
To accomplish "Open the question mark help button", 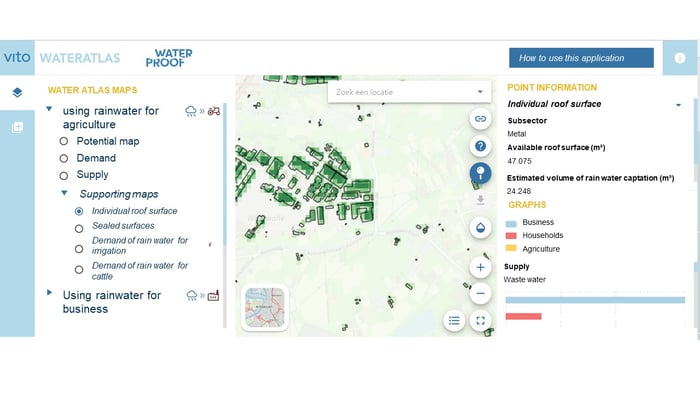I will click(480, 146).
